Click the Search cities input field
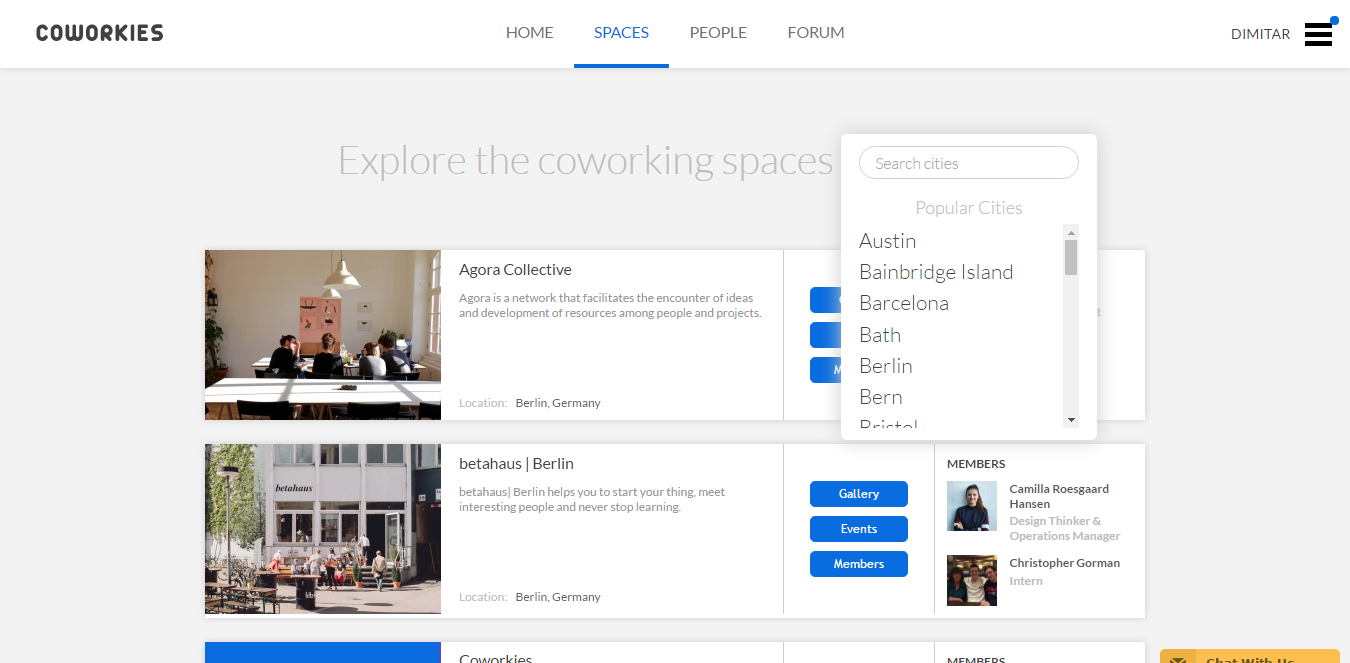Screen dimensions: 1350x663 (968, 162)
